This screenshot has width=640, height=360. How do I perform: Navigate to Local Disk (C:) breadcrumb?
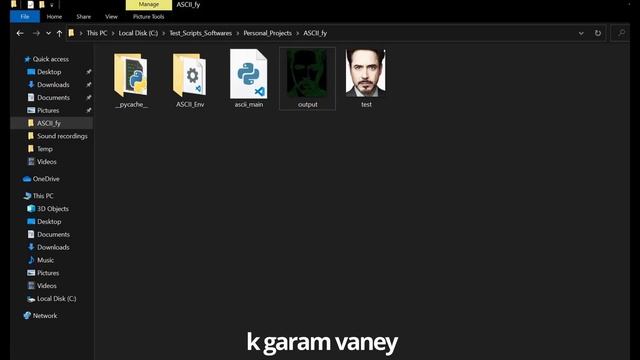pyautogui.click(x=138, y=33)
